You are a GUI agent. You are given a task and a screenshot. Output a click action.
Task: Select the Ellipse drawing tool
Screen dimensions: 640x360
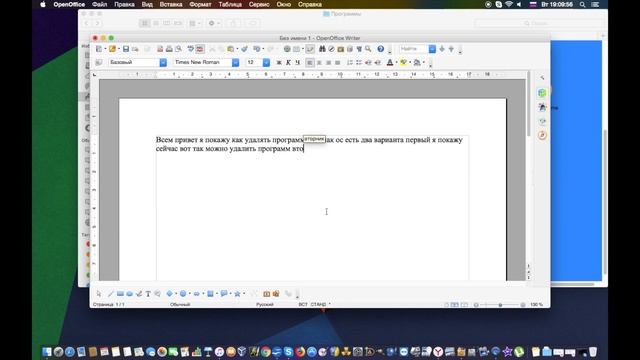pos(129,293)
